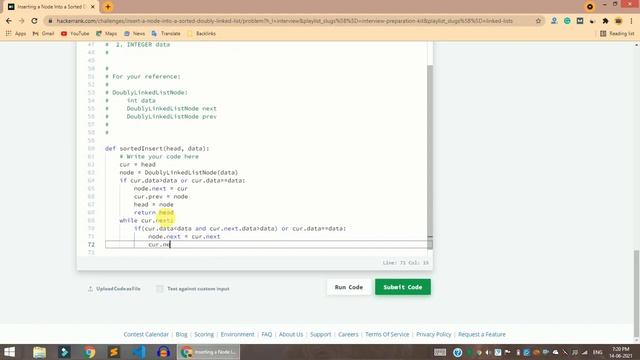The width and height of the screenshot is (640, 360).
Task: Click the Submit Code button
Action: [x=403, y=287]
